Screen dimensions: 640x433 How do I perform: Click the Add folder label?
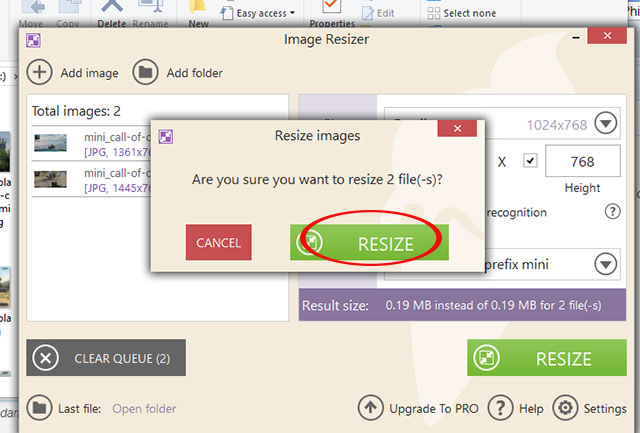coord(195,73)
